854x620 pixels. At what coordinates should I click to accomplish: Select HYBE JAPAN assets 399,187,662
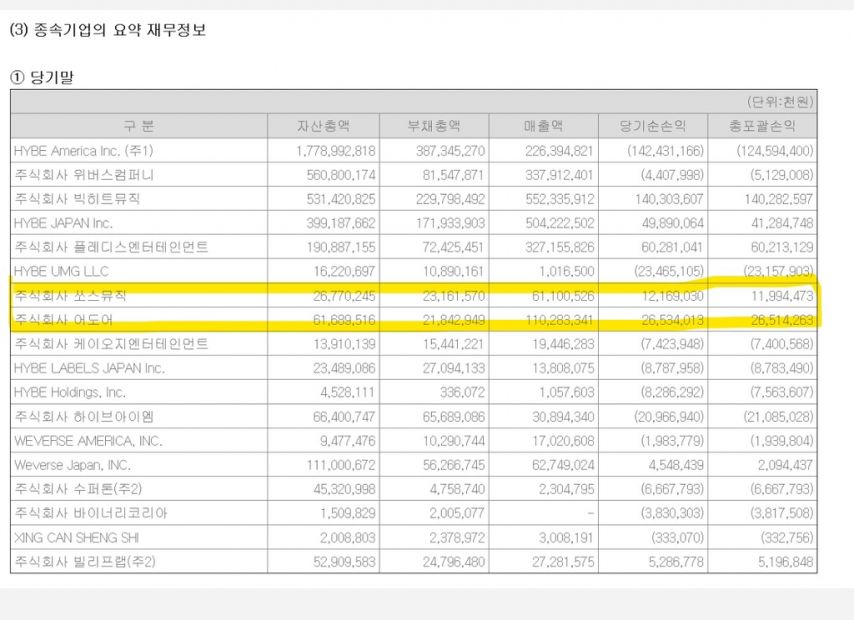341,223
